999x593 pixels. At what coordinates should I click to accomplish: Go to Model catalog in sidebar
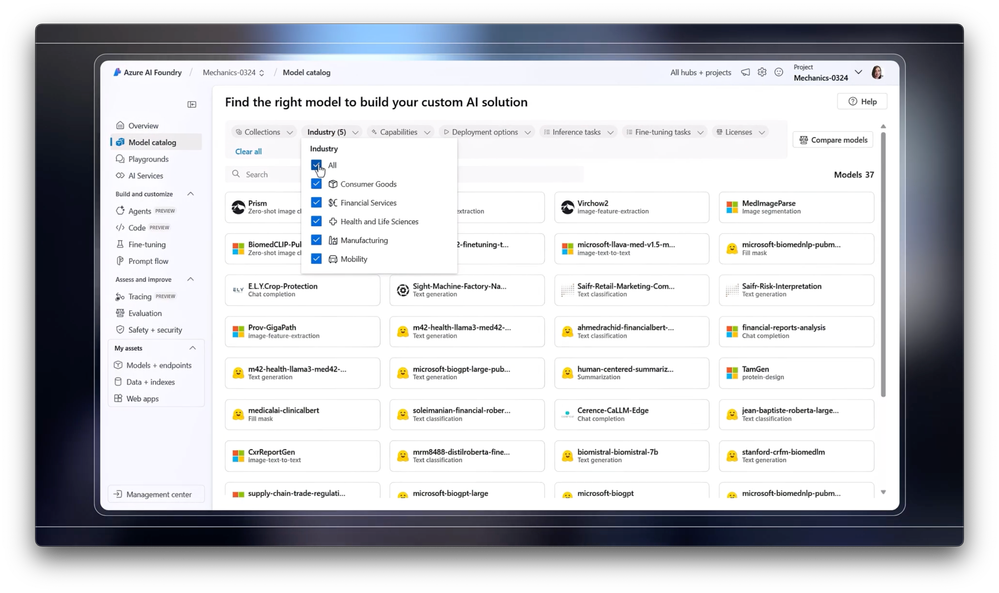(x=156, y=142)
